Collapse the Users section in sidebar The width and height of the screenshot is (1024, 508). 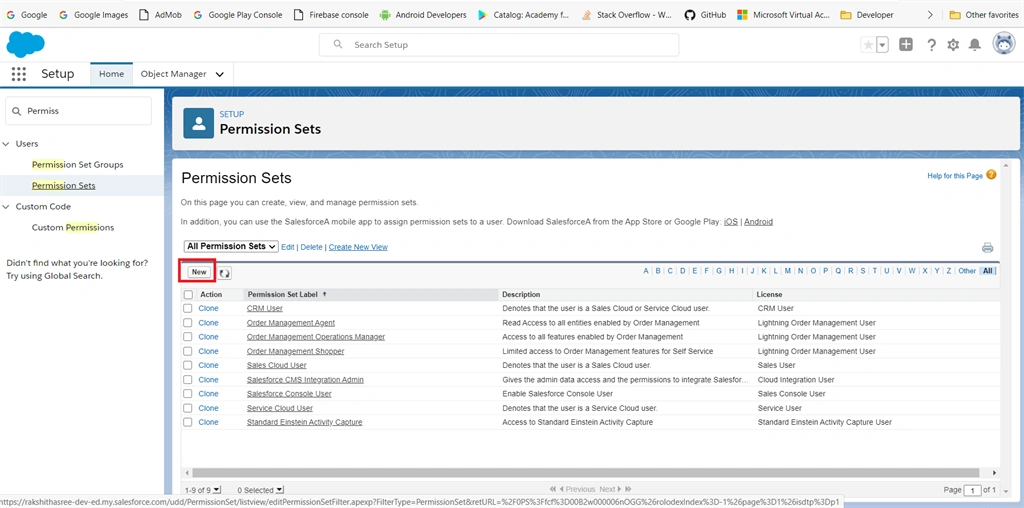(6, 144)
